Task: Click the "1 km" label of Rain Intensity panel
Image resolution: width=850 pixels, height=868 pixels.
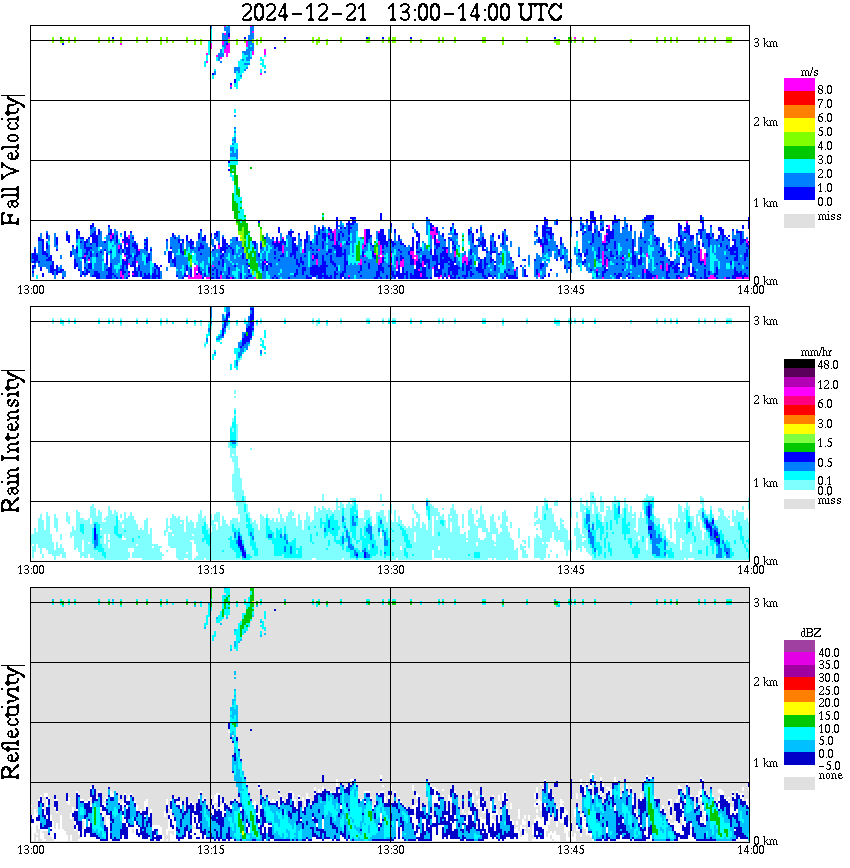Action: pyautogui.click(x=765, y=483)
